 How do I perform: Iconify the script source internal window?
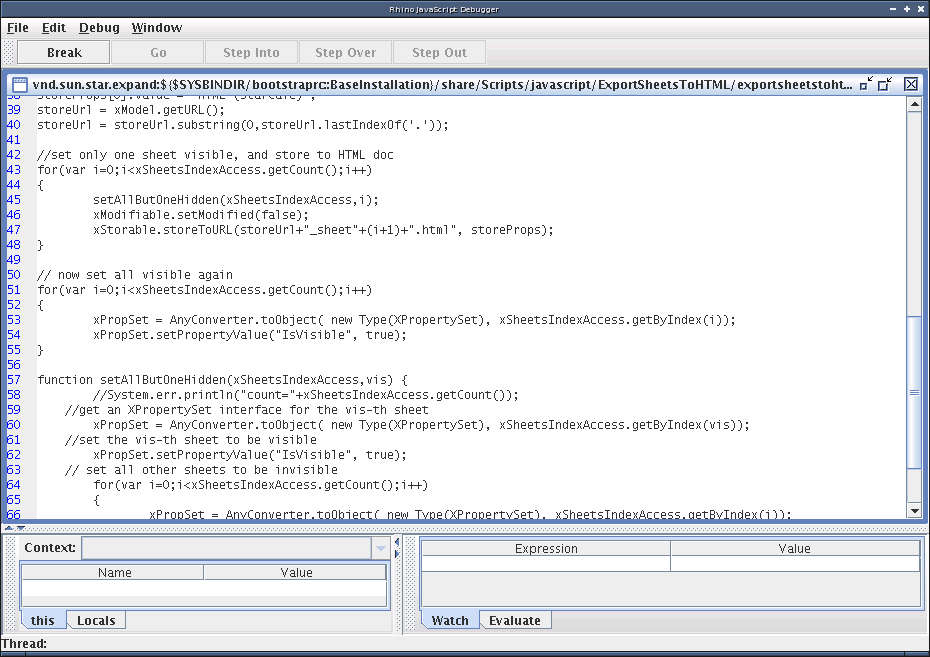click(x=866, y=84)
